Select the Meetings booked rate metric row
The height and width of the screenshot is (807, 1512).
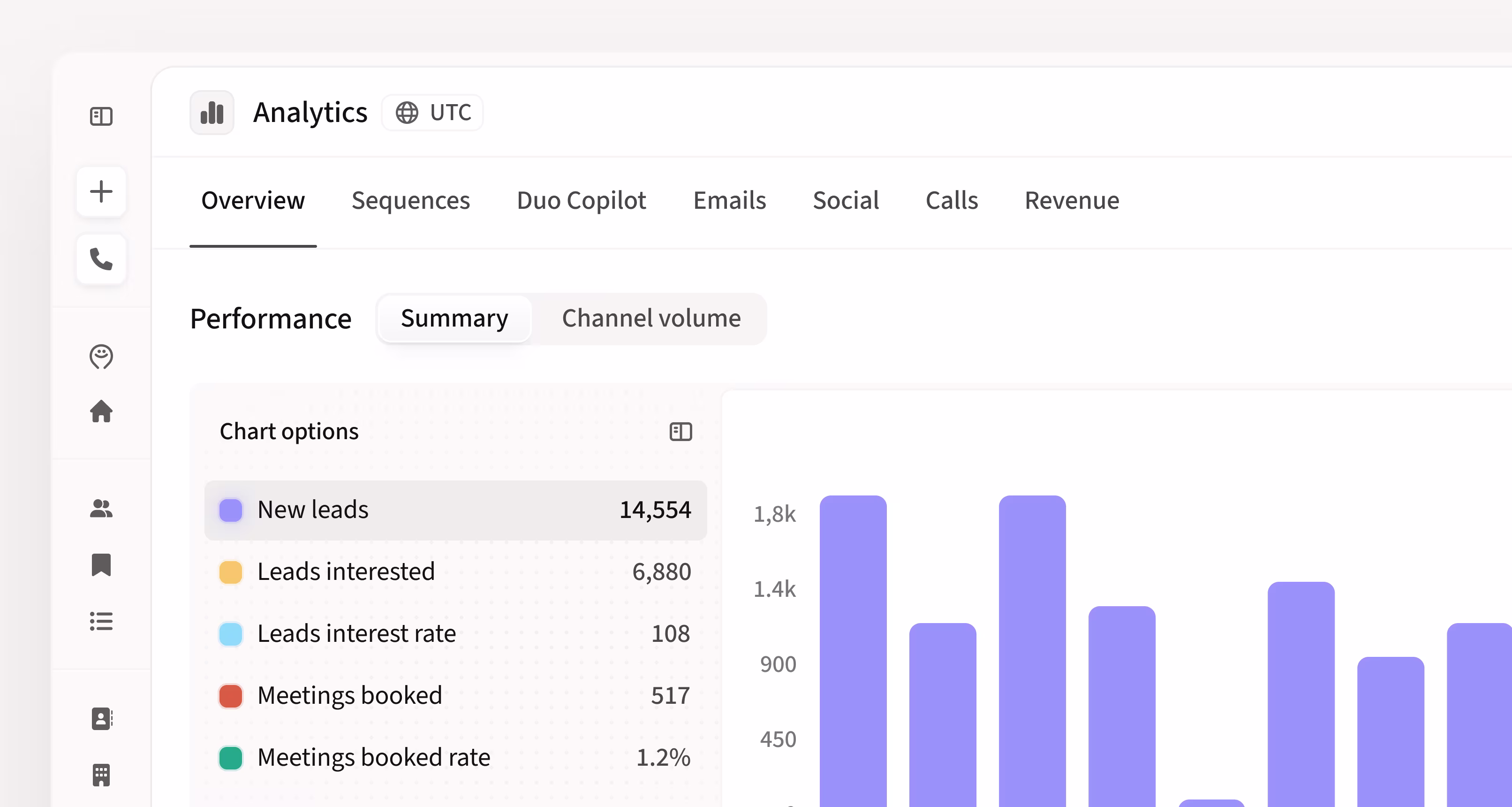point(455,758)
